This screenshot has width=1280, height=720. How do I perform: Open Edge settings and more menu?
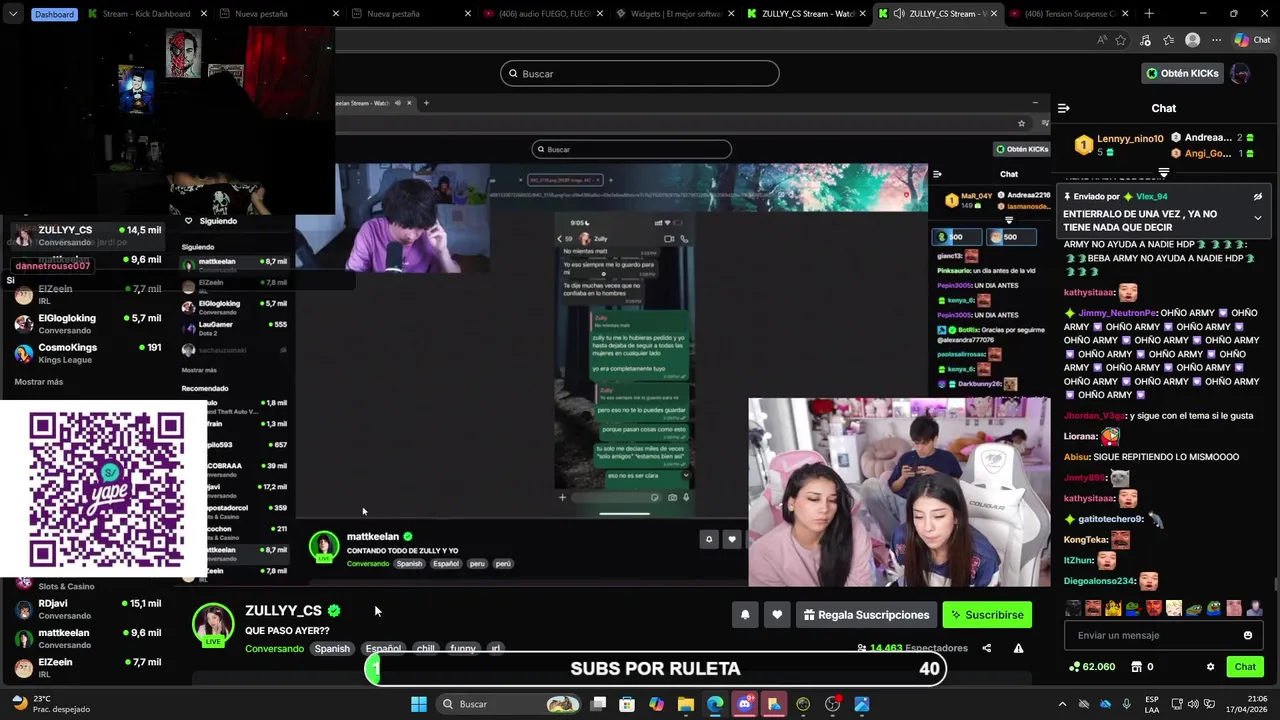pyautogui.click(x=1216, y=40)
